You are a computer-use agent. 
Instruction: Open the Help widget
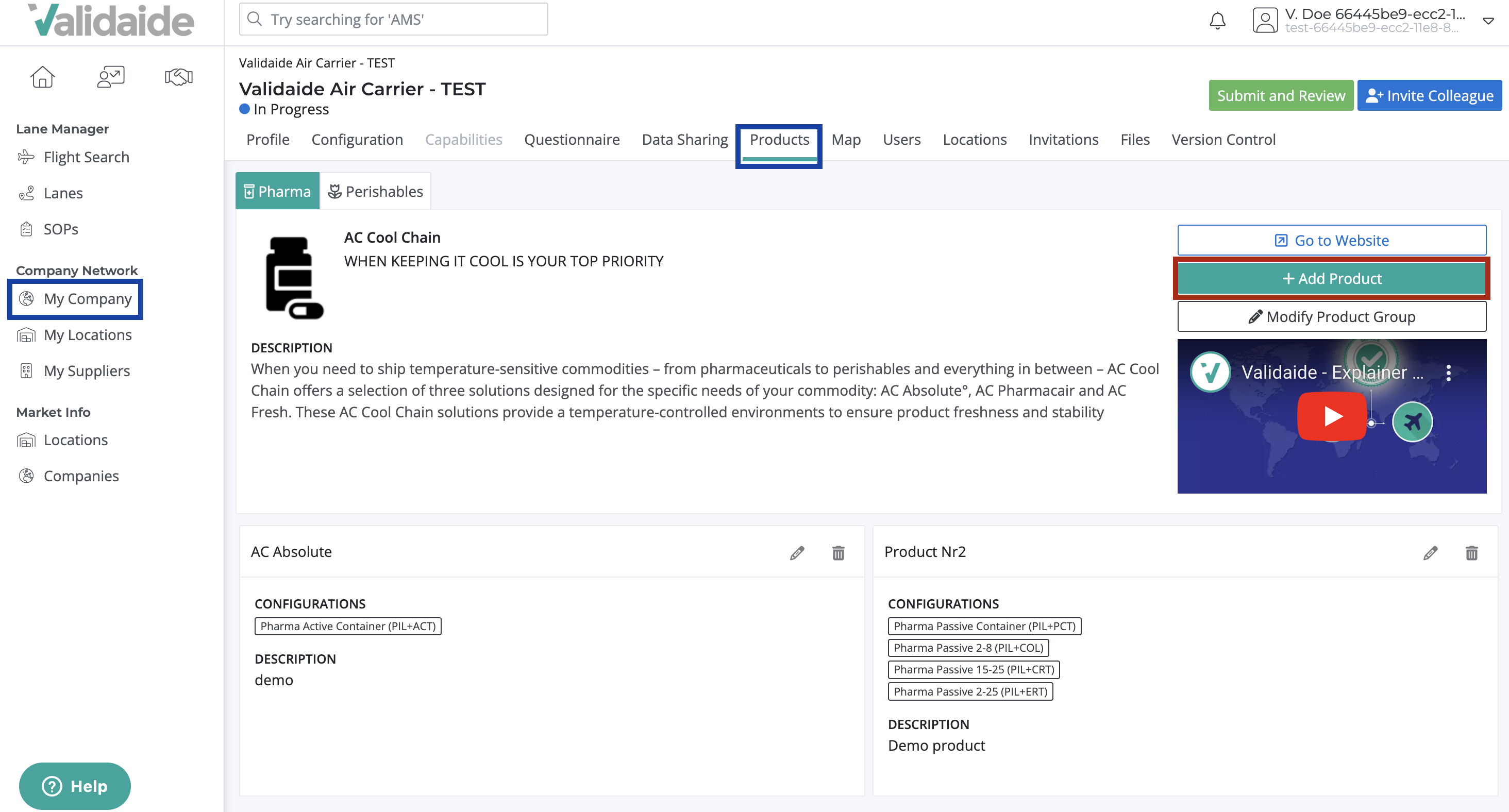[x=74, y=786]
